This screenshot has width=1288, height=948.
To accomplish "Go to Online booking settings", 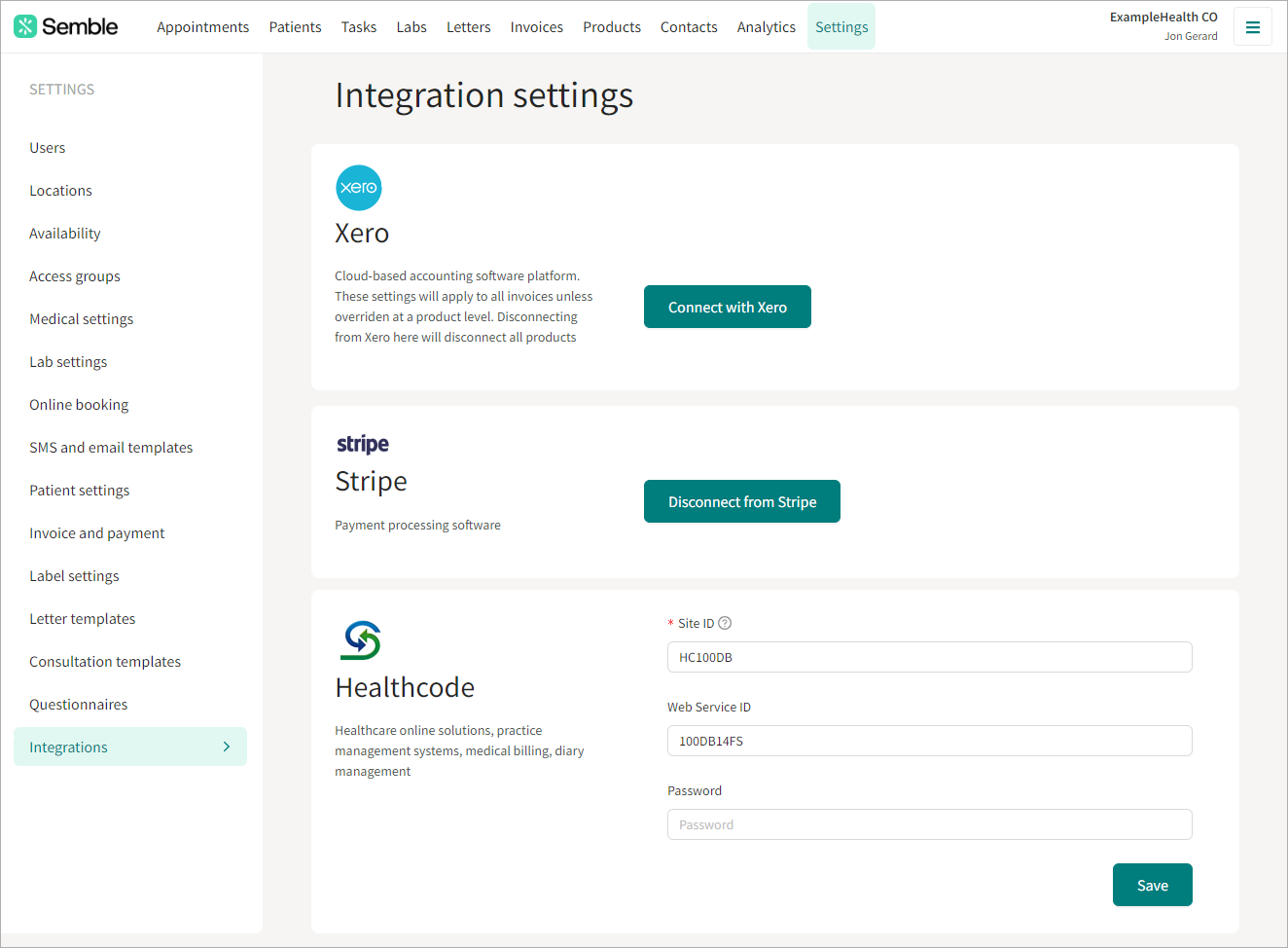I will pos(79,404).
